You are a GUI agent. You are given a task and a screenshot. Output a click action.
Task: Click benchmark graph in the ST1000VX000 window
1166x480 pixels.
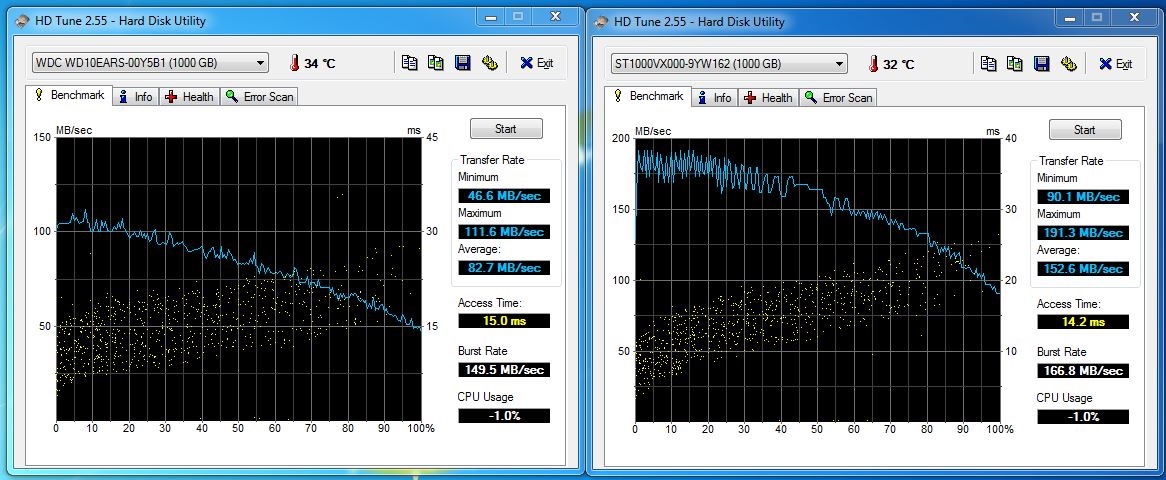click(x=817, y=280)
